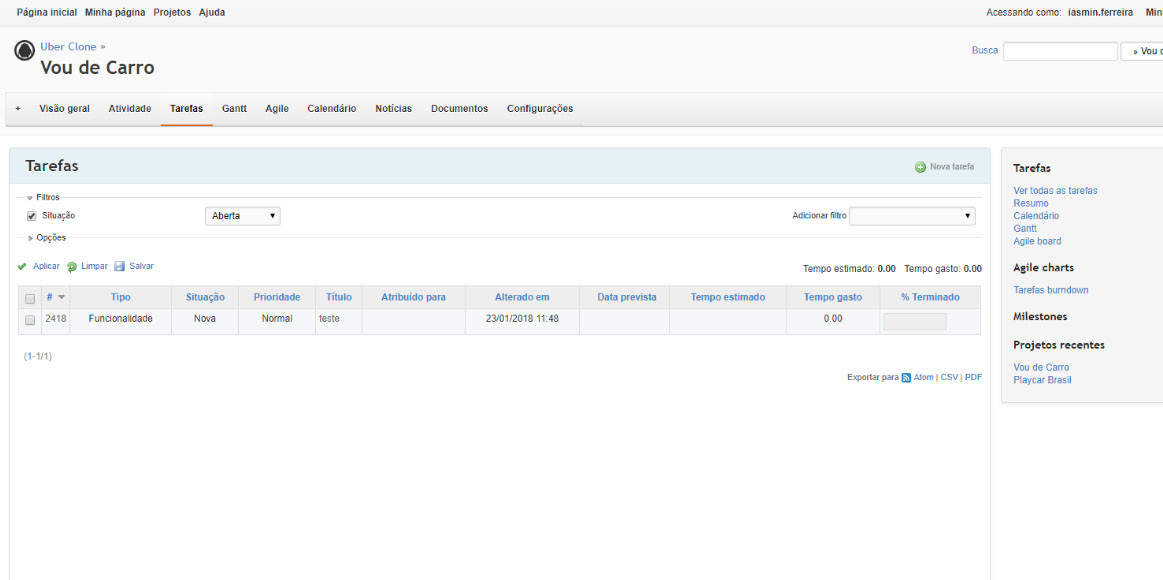The width and height of the screenshot is (1163, 580).
Task: Open a new tab with the plus icon
Action: pyautogui.click(x=16, y=108)
